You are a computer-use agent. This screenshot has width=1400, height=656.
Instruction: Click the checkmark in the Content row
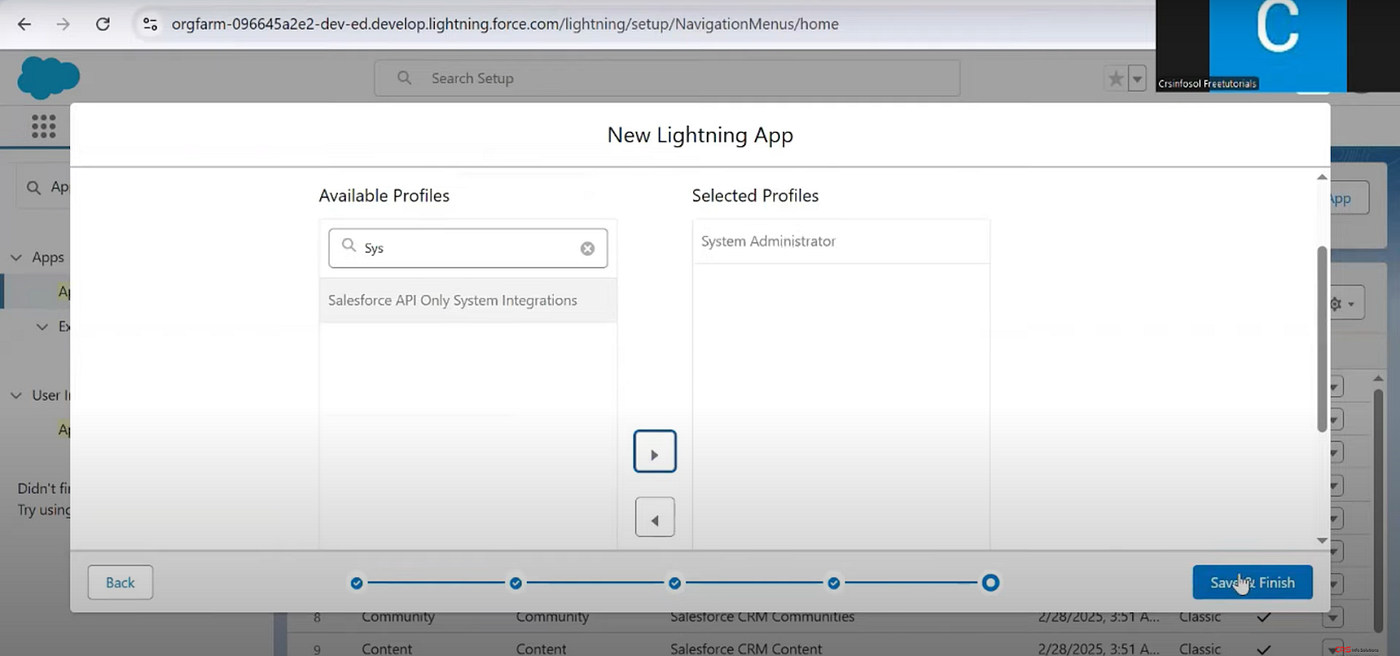click(1264, 648)
